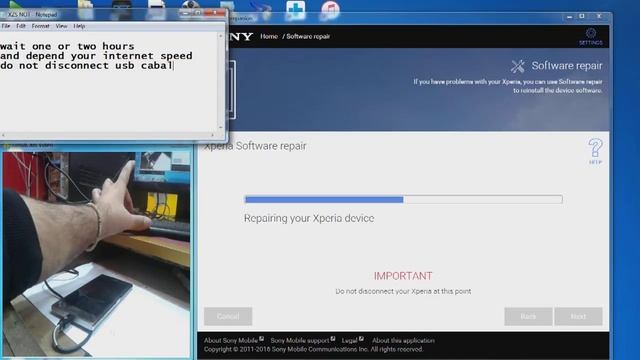Click the IMPORTANT warning heading
640x360 pixels.
pos(403,276)
